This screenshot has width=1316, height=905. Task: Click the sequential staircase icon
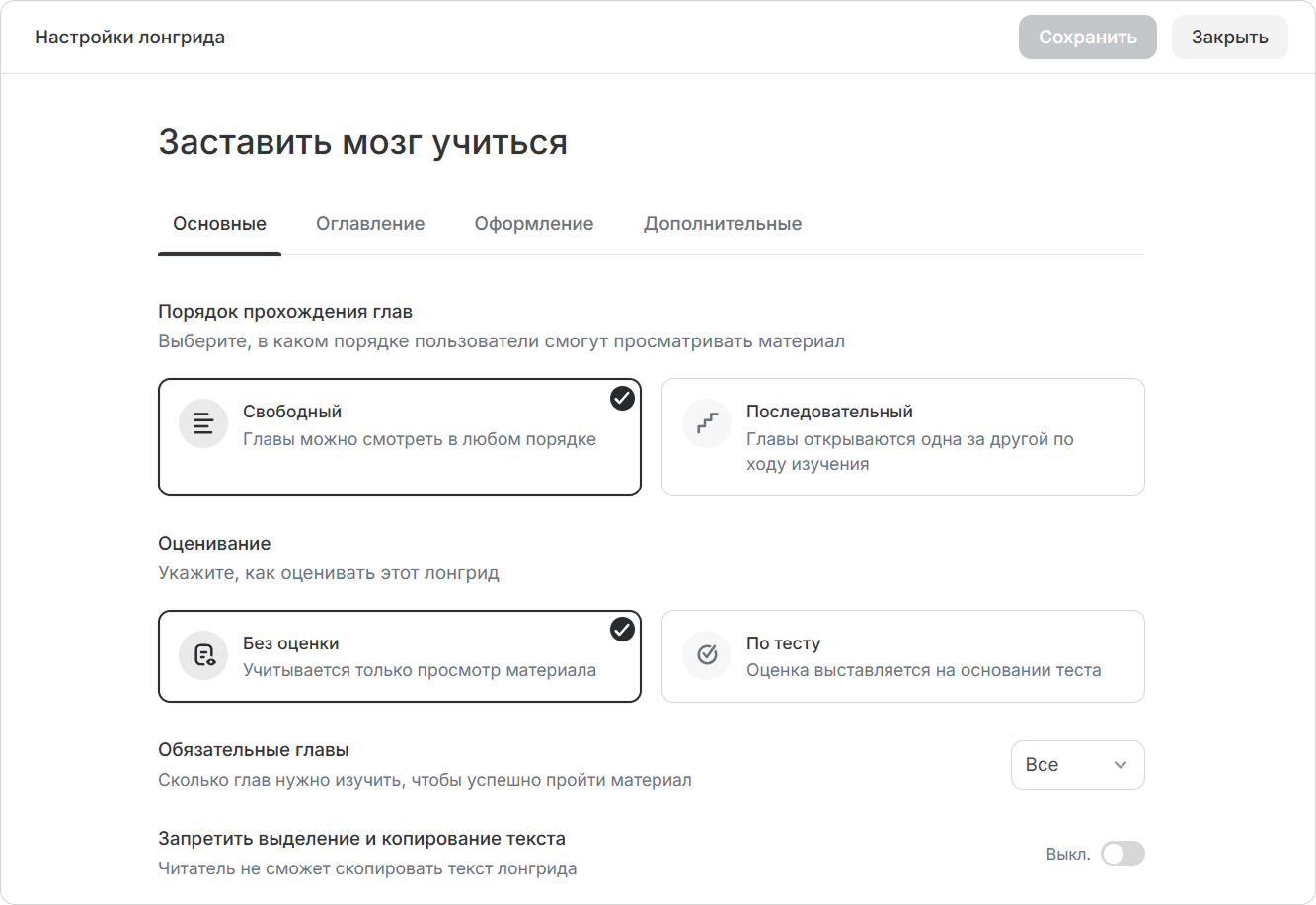point(707,423)
